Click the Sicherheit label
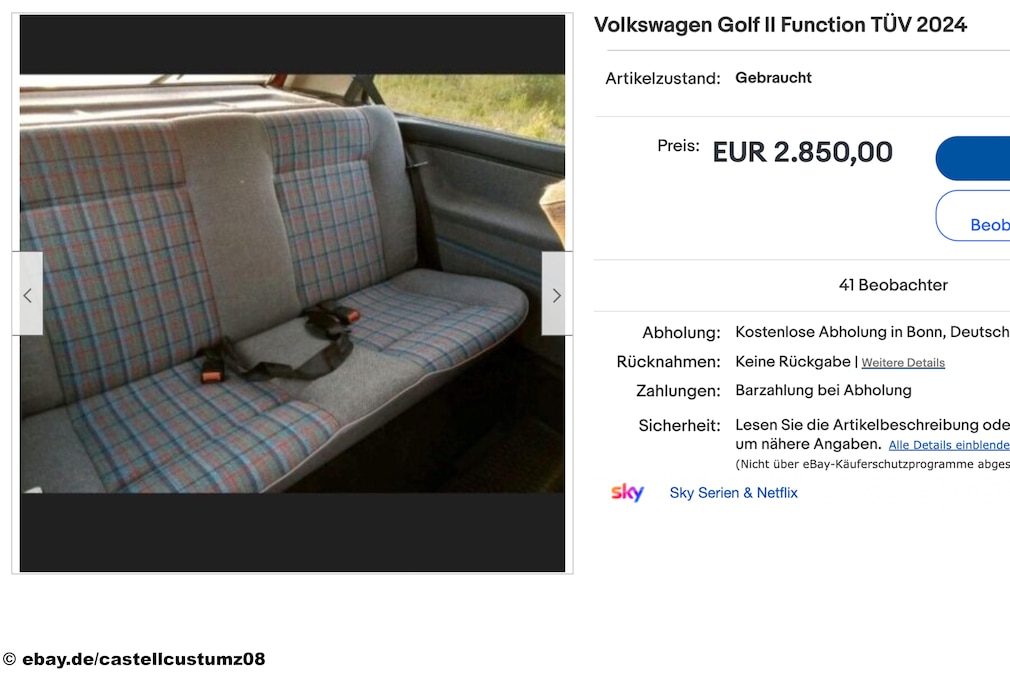The height and width of the screenshot is (673, 1010). [679, 426]
